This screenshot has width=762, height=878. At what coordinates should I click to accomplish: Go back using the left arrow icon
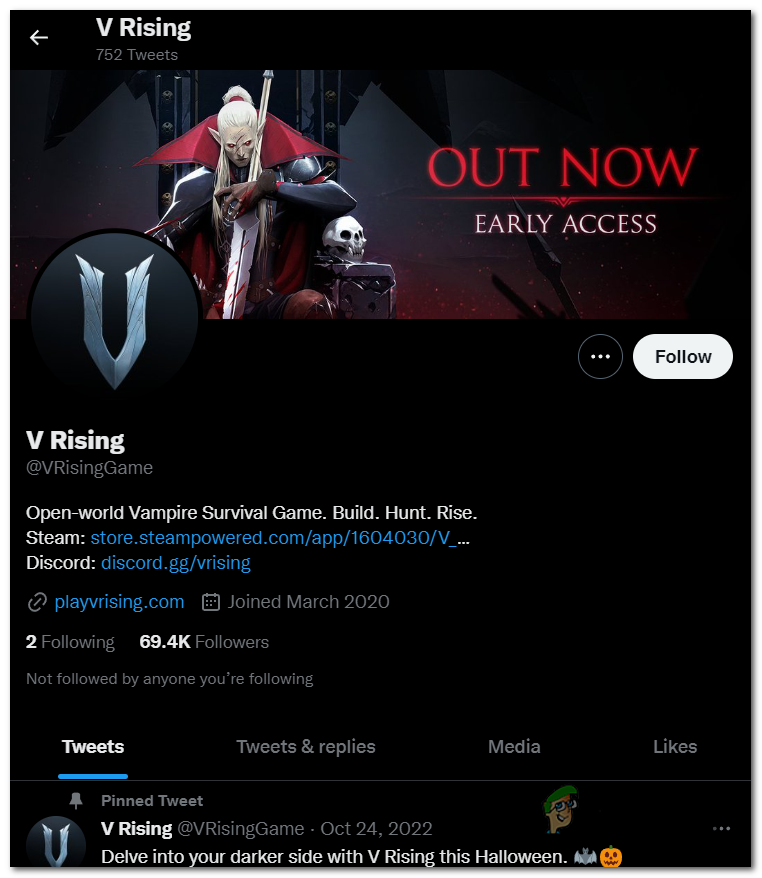pos(39,38)
